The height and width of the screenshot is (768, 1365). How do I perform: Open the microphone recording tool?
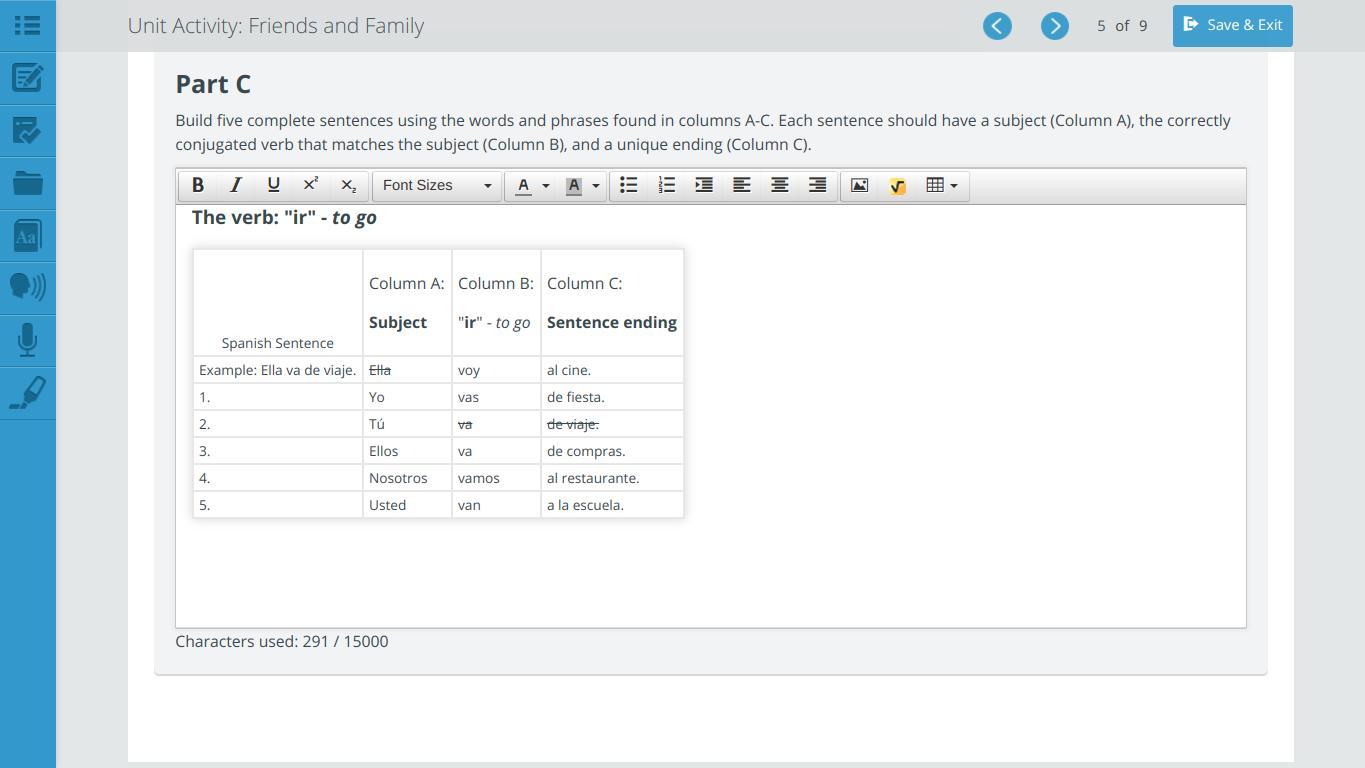click(x=27, y=341)
